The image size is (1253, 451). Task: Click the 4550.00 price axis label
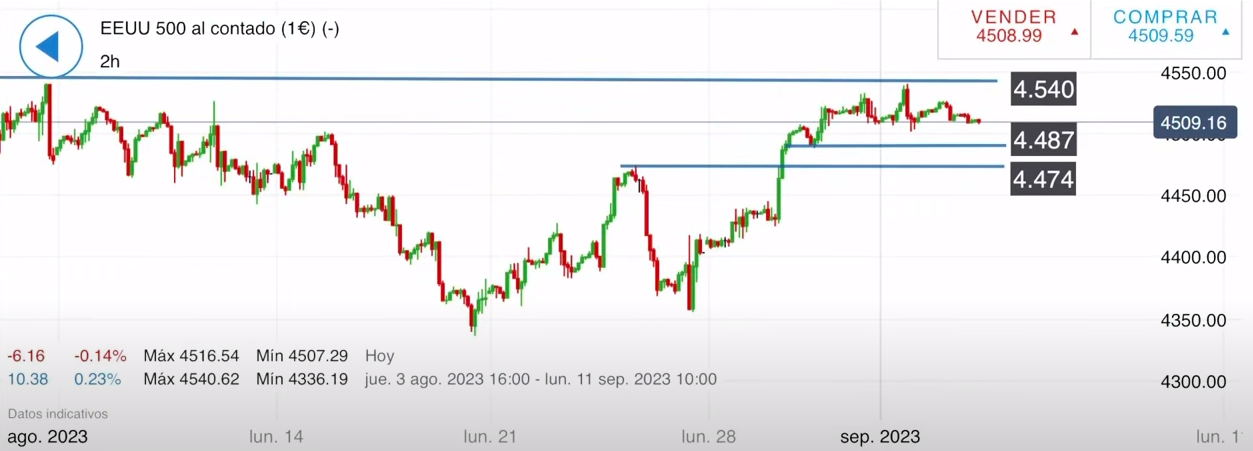(1192, 73)
